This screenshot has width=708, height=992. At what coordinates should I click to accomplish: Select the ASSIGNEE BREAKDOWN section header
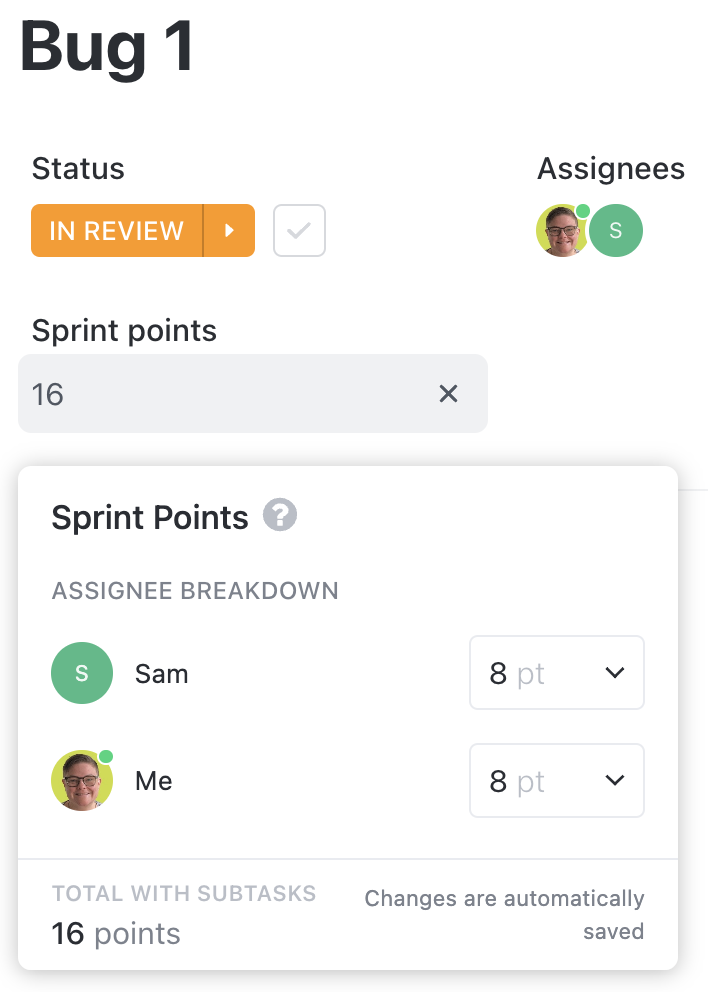tap(195, 591)
